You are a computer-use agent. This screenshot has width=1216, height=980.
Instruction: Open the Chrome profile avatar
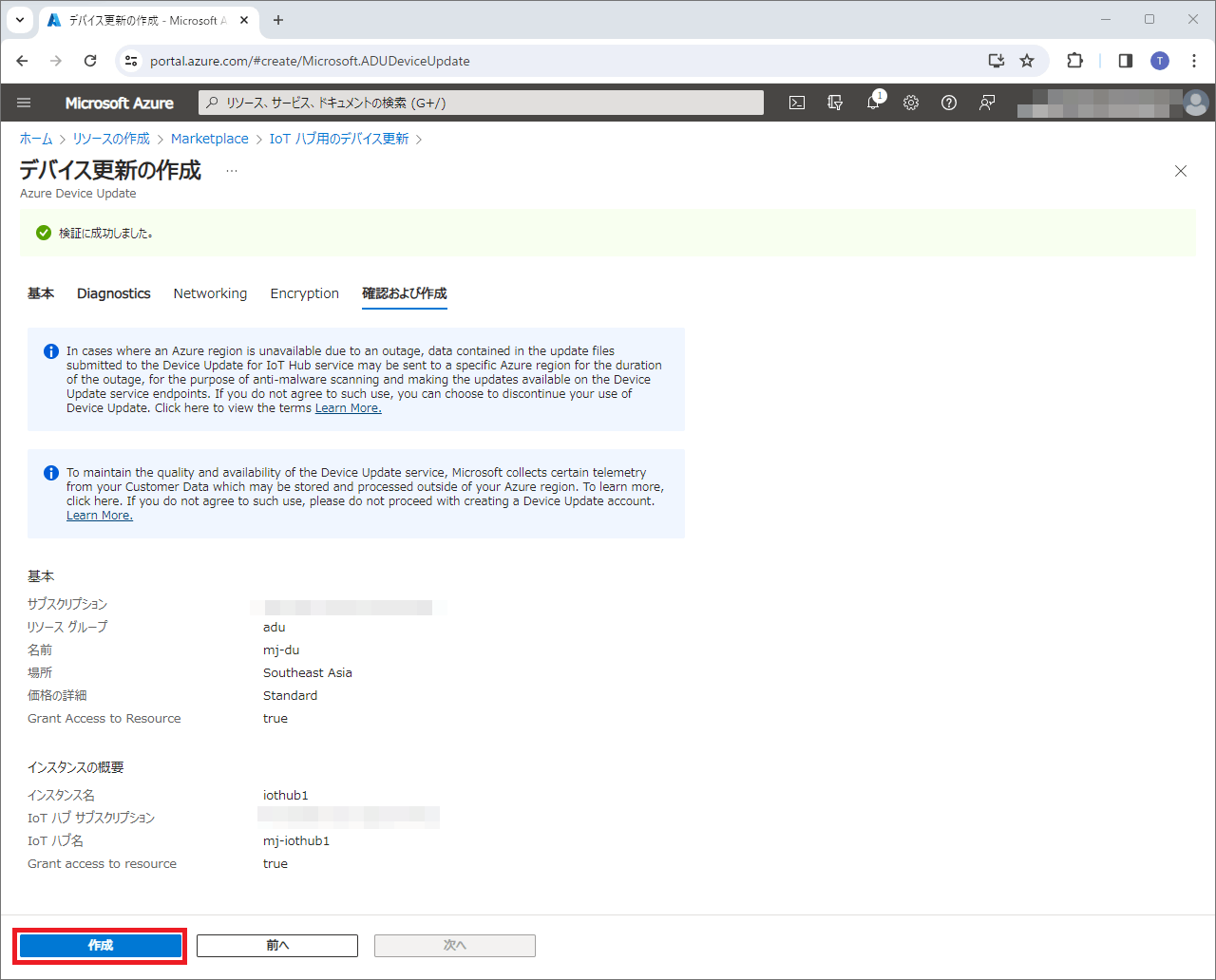coord(1160,61)
